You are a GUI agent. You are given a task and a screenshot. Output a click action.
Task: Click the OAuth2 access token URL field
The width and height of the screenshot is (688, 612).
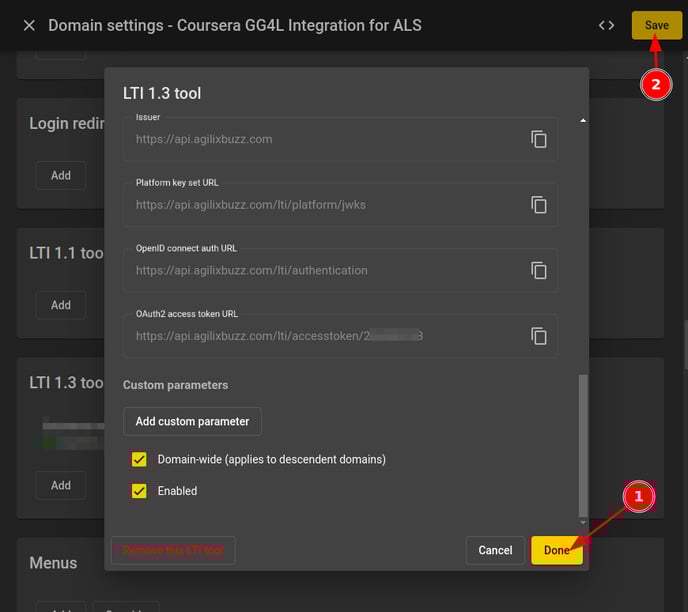click(x=340, y=336)
